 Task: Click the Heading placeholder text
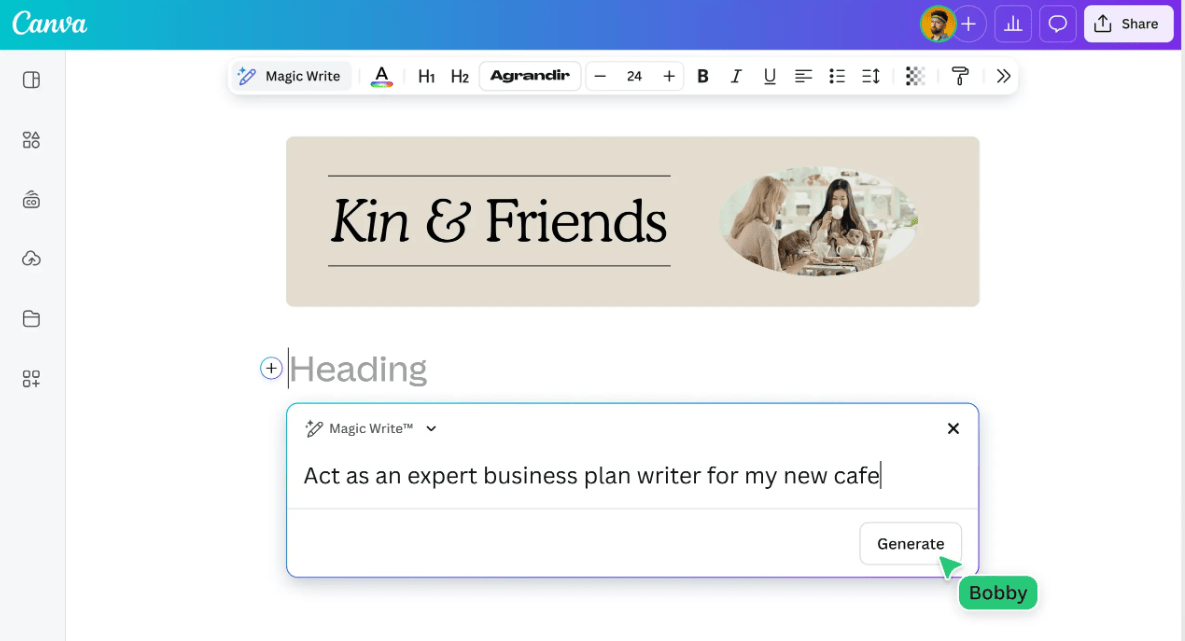coord(358,370)
